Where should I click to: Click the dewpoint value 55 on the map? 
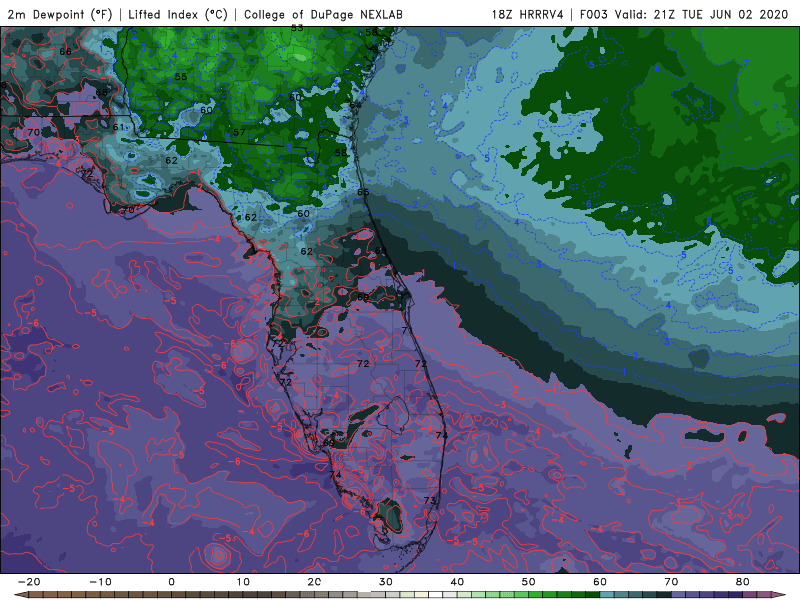[x=181, y=77]
